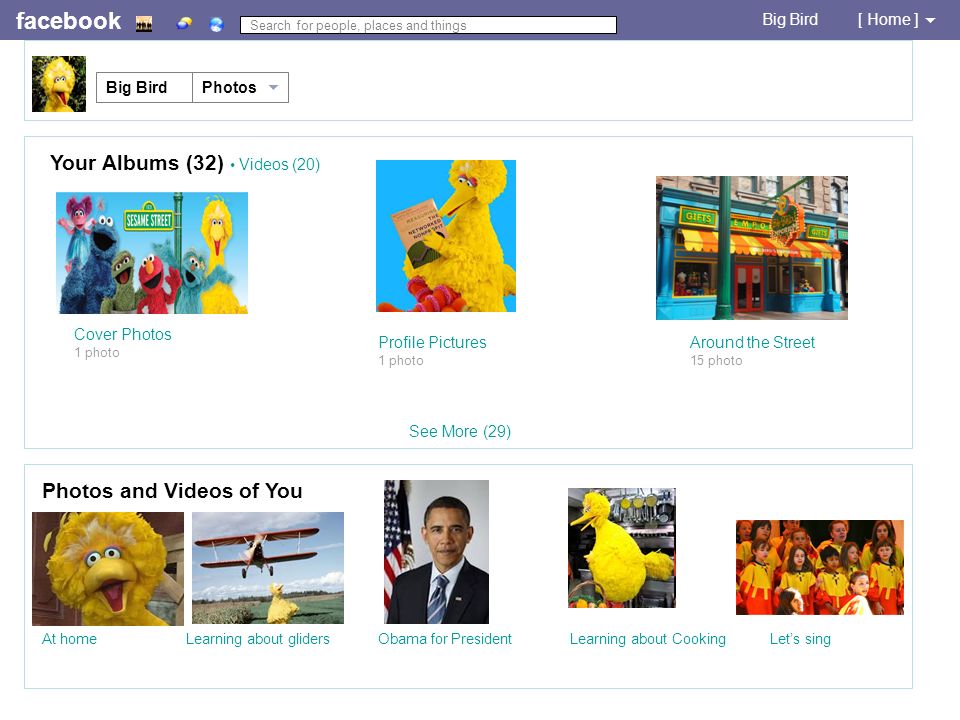Click the Photos and Videos of You heading
This screenshot has width=960, height=720.
pos(172,491)
